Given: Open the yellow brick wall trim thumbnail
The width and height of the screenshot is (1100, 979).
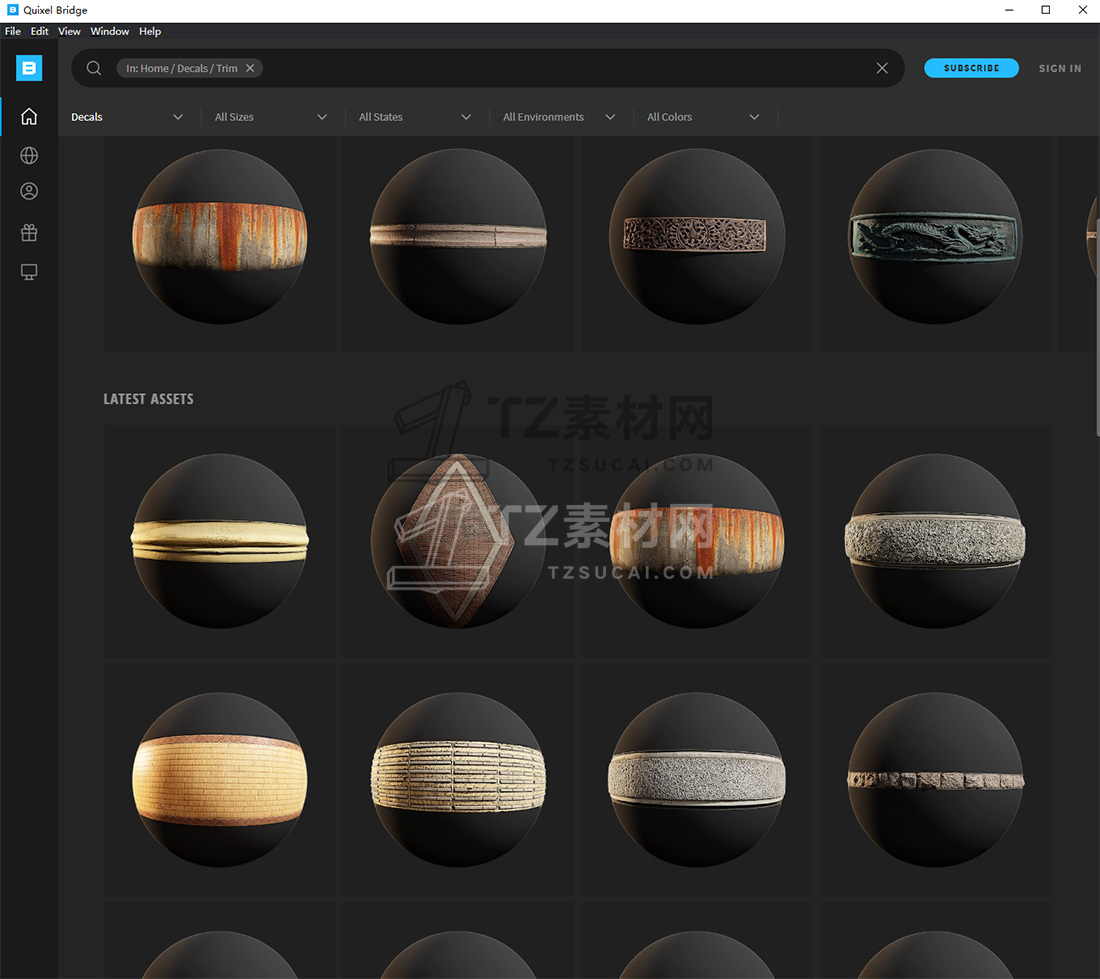Looking at the screenshot, I should [220, 780].
